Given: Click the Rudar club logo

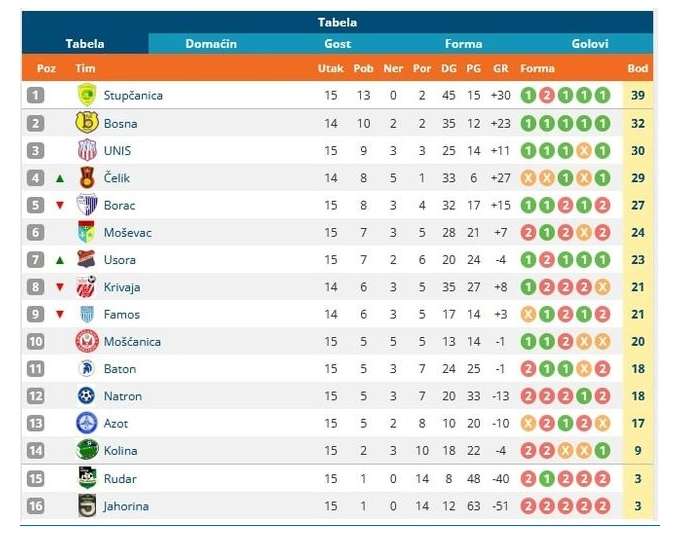Looking at the screenshot, I should coord(87,478).
